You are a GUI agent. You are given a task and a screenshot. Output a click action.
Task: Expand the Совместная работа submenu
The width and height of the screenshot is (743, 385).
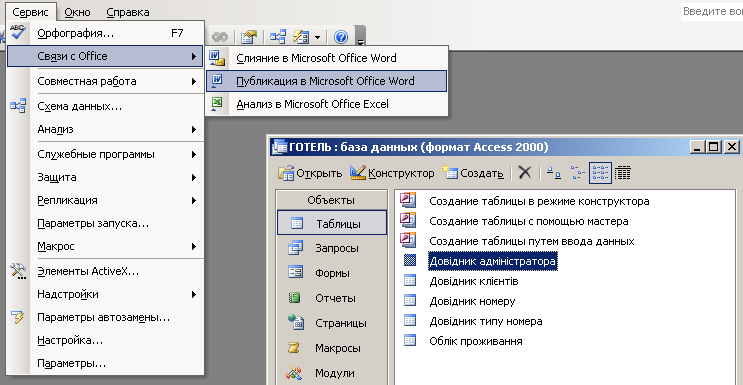[105, 81]
